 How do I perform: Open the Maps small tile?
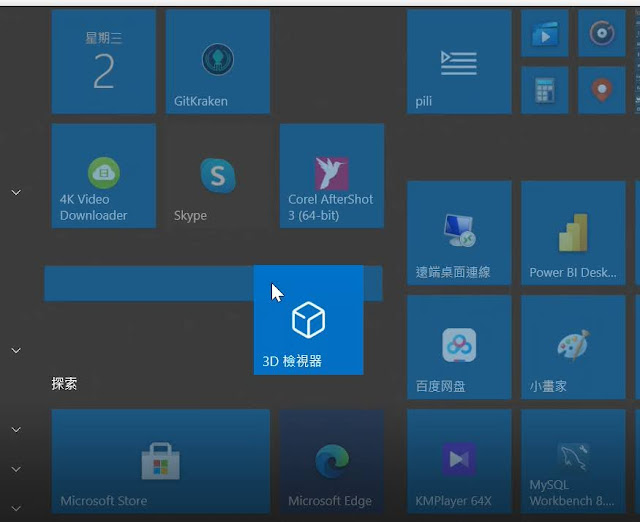[602, 90]
